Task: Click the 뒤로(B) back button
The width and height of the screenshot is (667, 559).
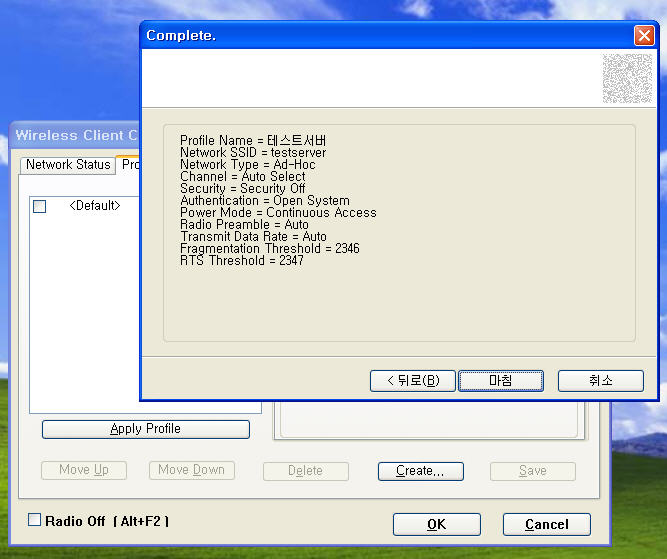Action: (x=413, y=380)
